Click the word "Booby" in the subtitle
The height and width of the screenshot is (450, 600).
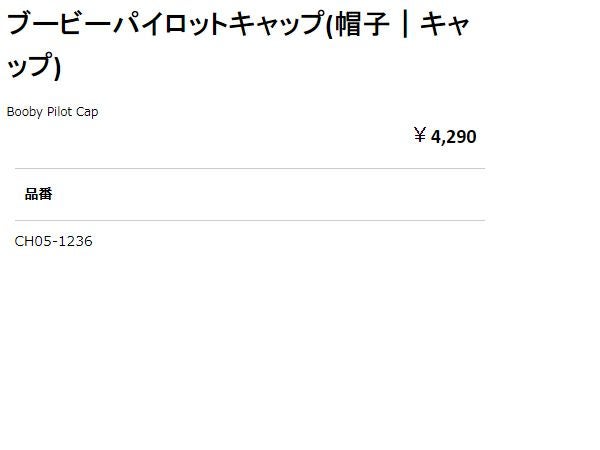pos(24,112)
